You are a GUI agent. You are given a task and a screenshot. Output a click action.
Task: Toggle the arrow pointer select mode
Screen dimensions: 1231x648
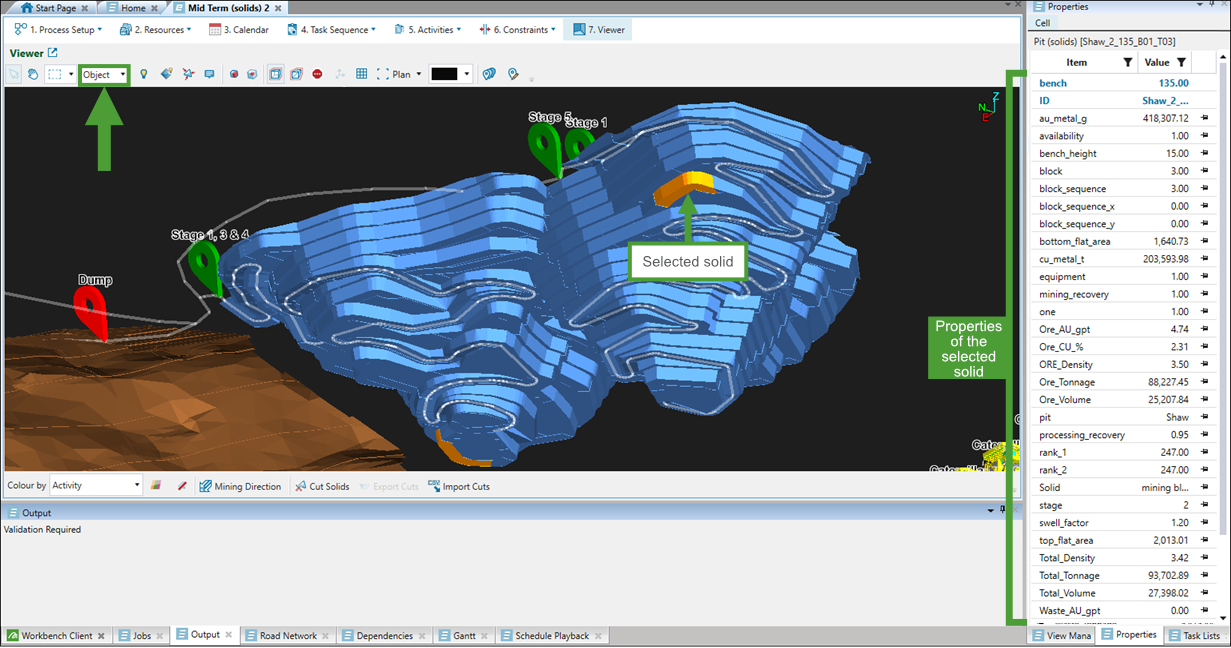pos(14,74)
